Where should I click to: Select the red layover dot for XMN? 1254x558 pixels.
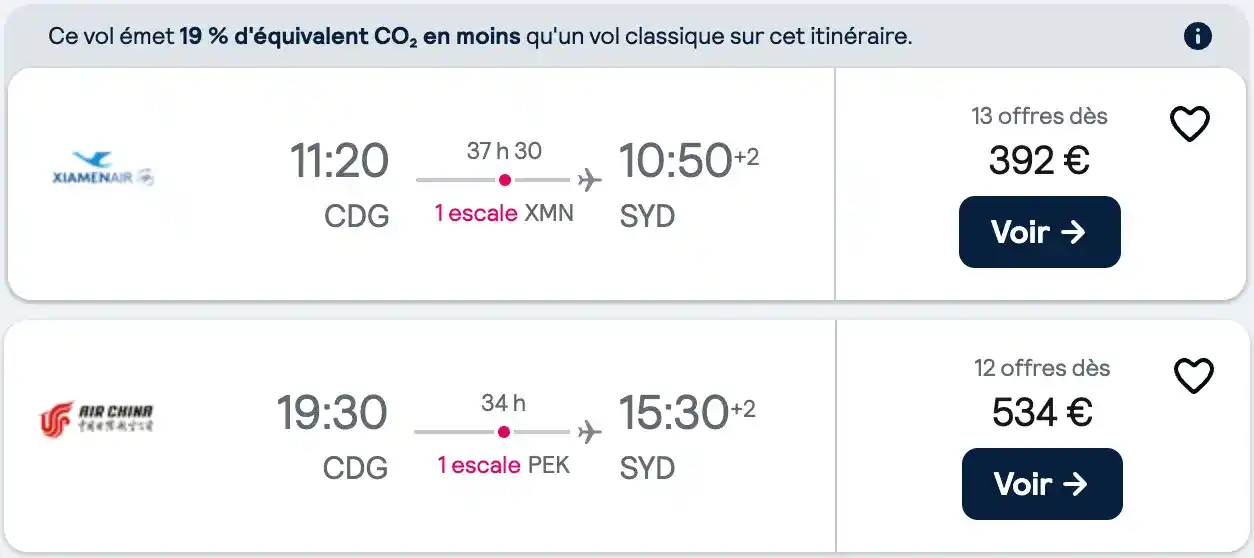pos(505,180)
